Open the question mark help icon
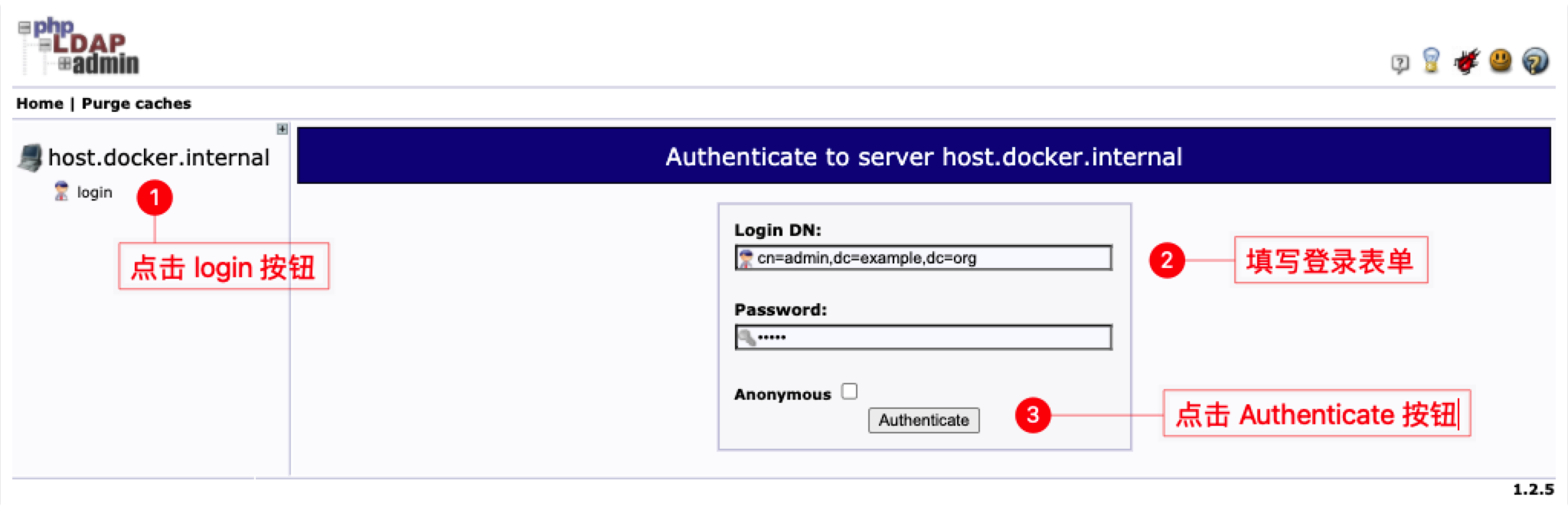 (x=1535, y=61)
